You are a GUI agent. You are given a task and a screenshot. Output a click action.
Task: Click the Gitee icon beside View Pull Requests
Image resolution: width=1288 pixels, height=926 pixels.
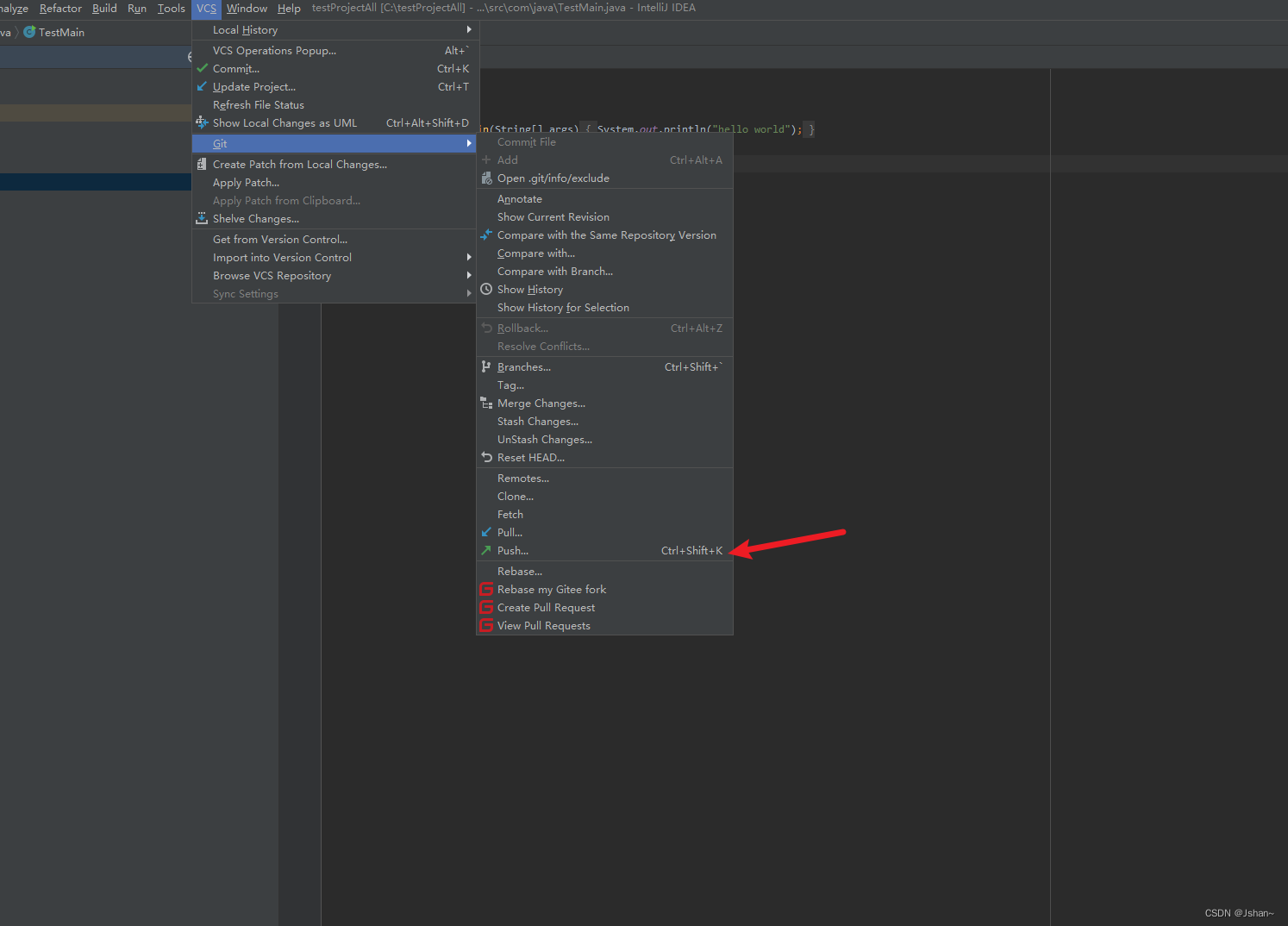click(486, 626)
